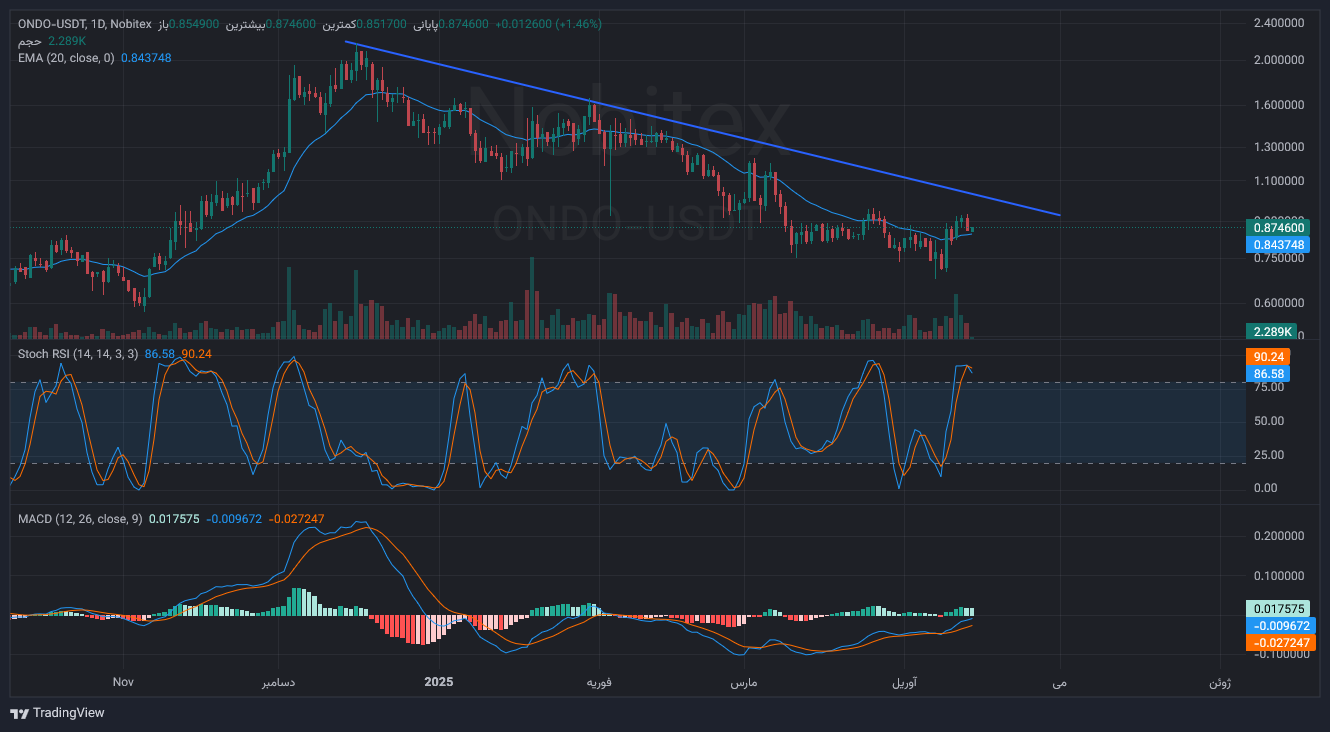Click the open value 0.854900 in header
The width and height of the screenshot is (1330, 732).
pos(192,23)
